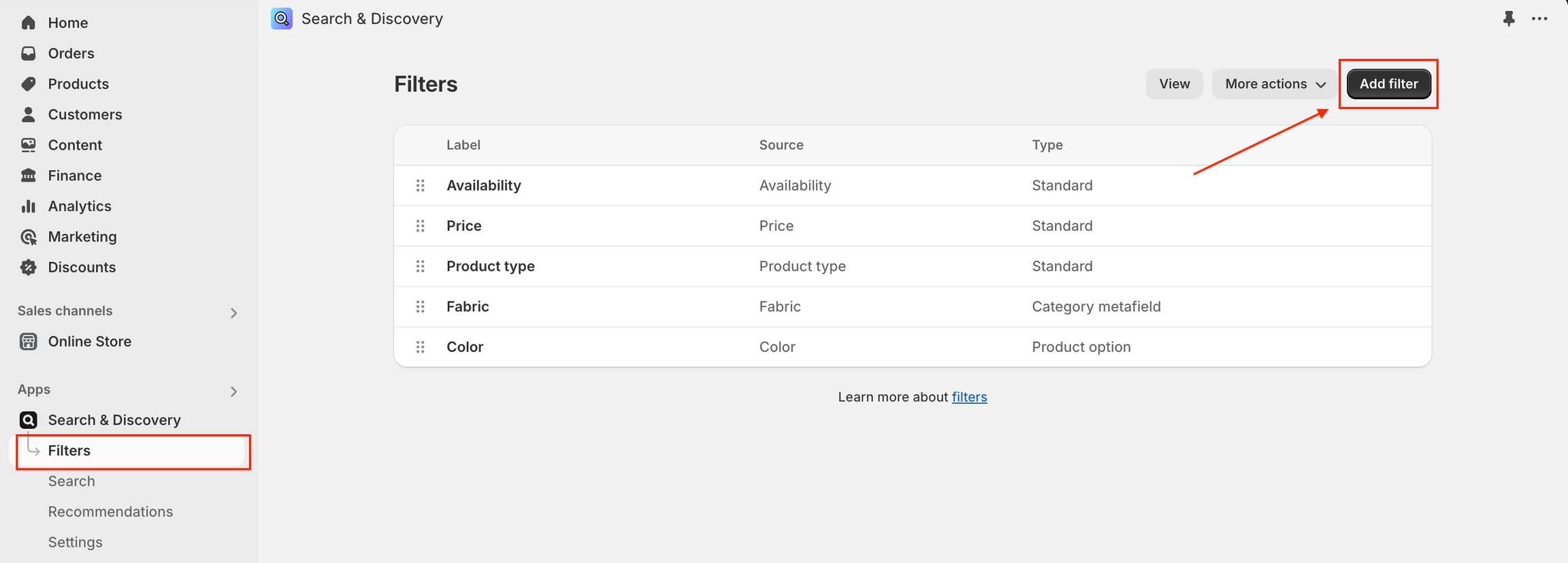Screen dimensions: 1568x563
Task: Open the More actions dropdown
Action: (x=1275, y=84)
